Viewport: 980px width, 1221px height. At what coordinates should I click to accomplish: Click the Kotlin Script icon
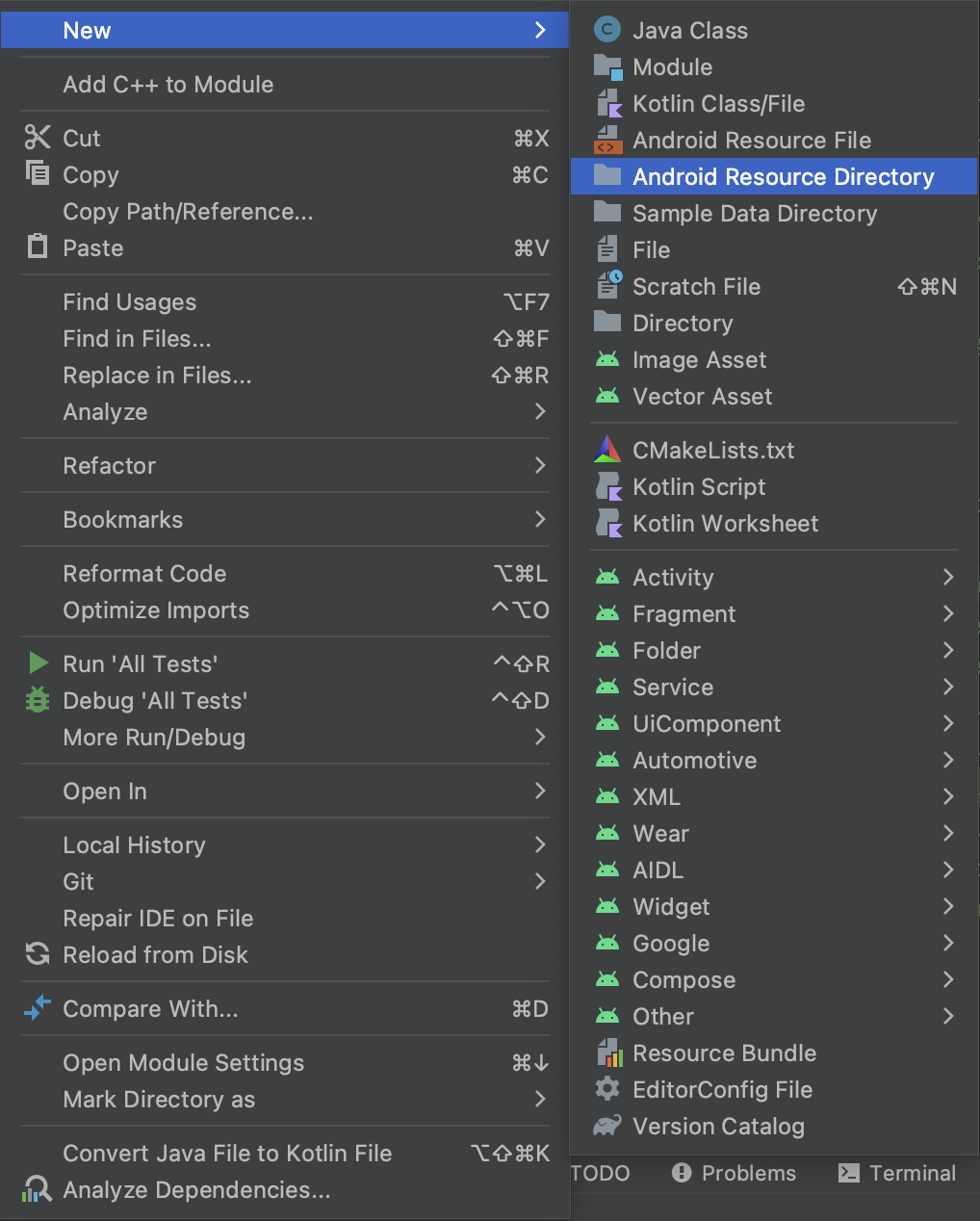608,486
